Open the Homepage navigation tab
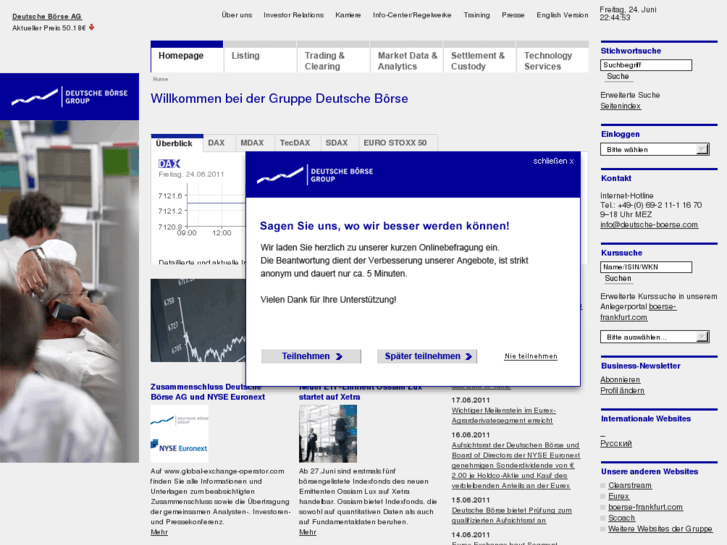The height and width of the screenshot is (545, 727). tap(186, 57)
